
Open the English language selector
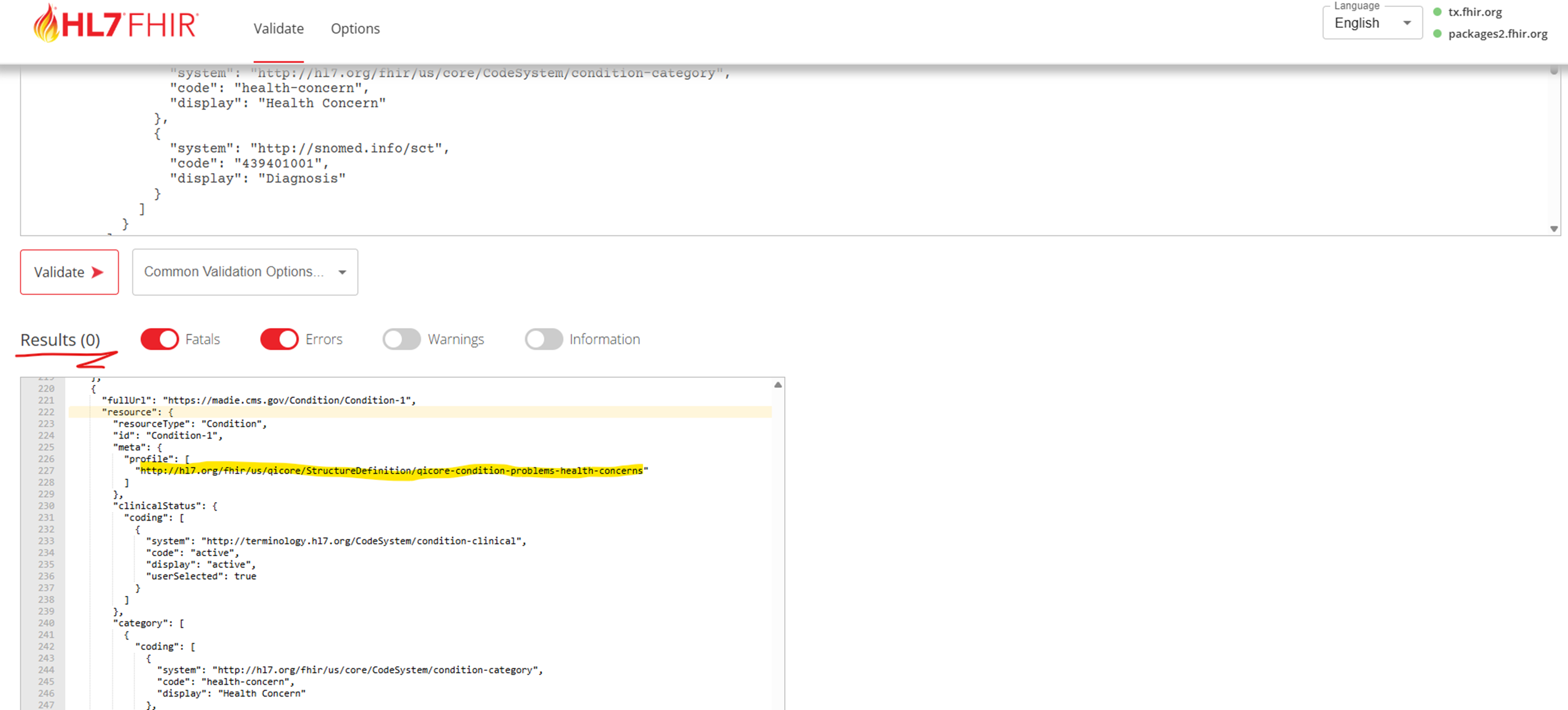pos(1357,23)
